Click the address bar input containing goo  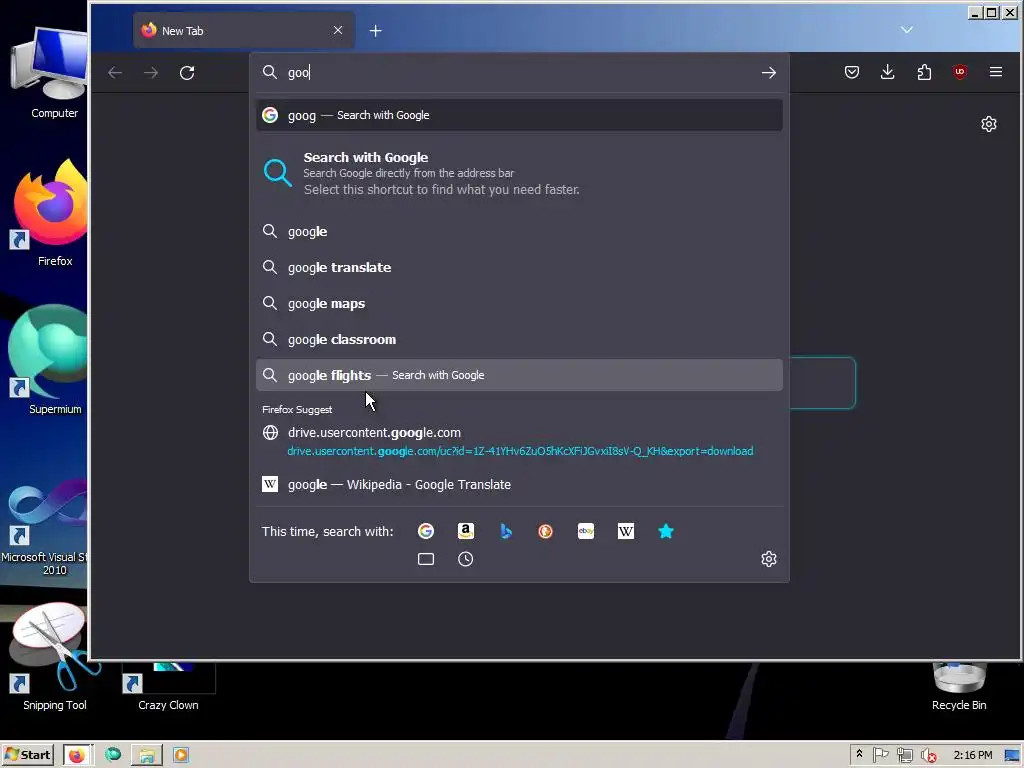pyautogui.click(x=519, y=72)
